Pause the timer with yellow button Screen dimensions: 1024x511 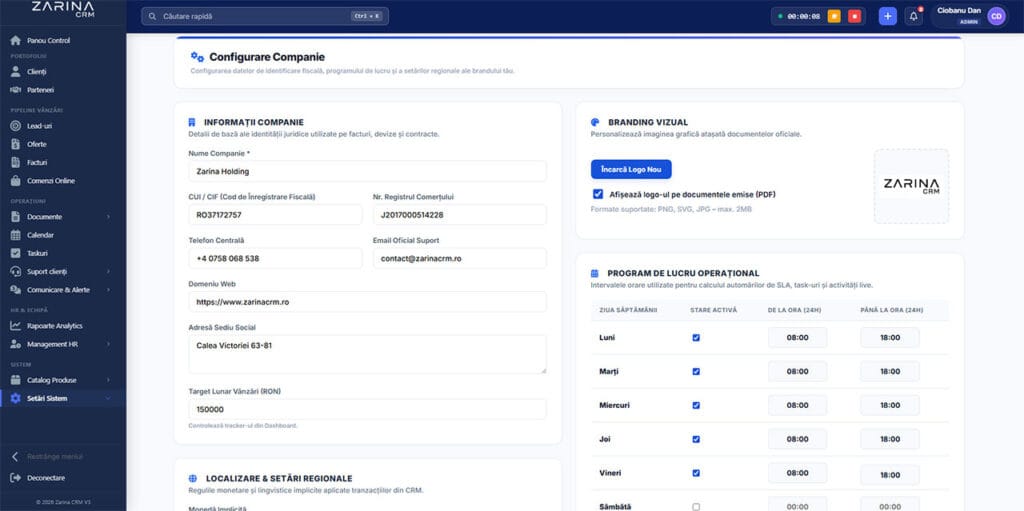[x=834, y=16]
